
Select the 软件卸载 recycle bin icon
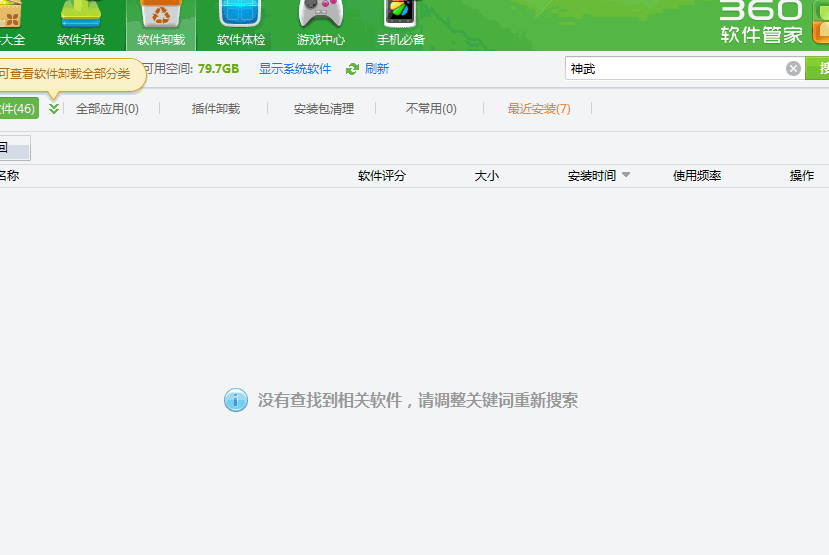161,14
